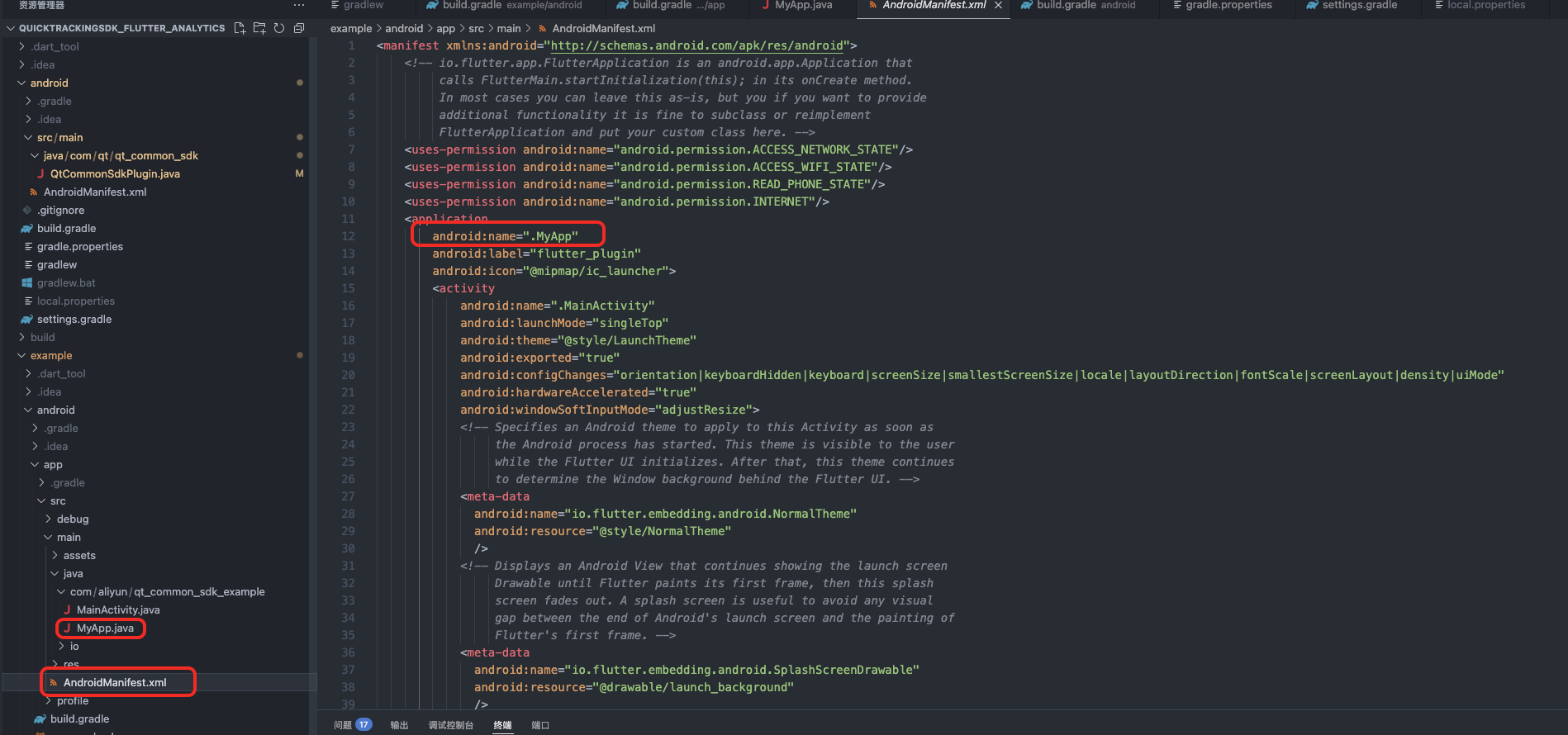Click the AndroidManifest.xml breadcrumb segment
Image resolution: width=1568 pixels, height=735 pixels.
click(x=604, y=28)
